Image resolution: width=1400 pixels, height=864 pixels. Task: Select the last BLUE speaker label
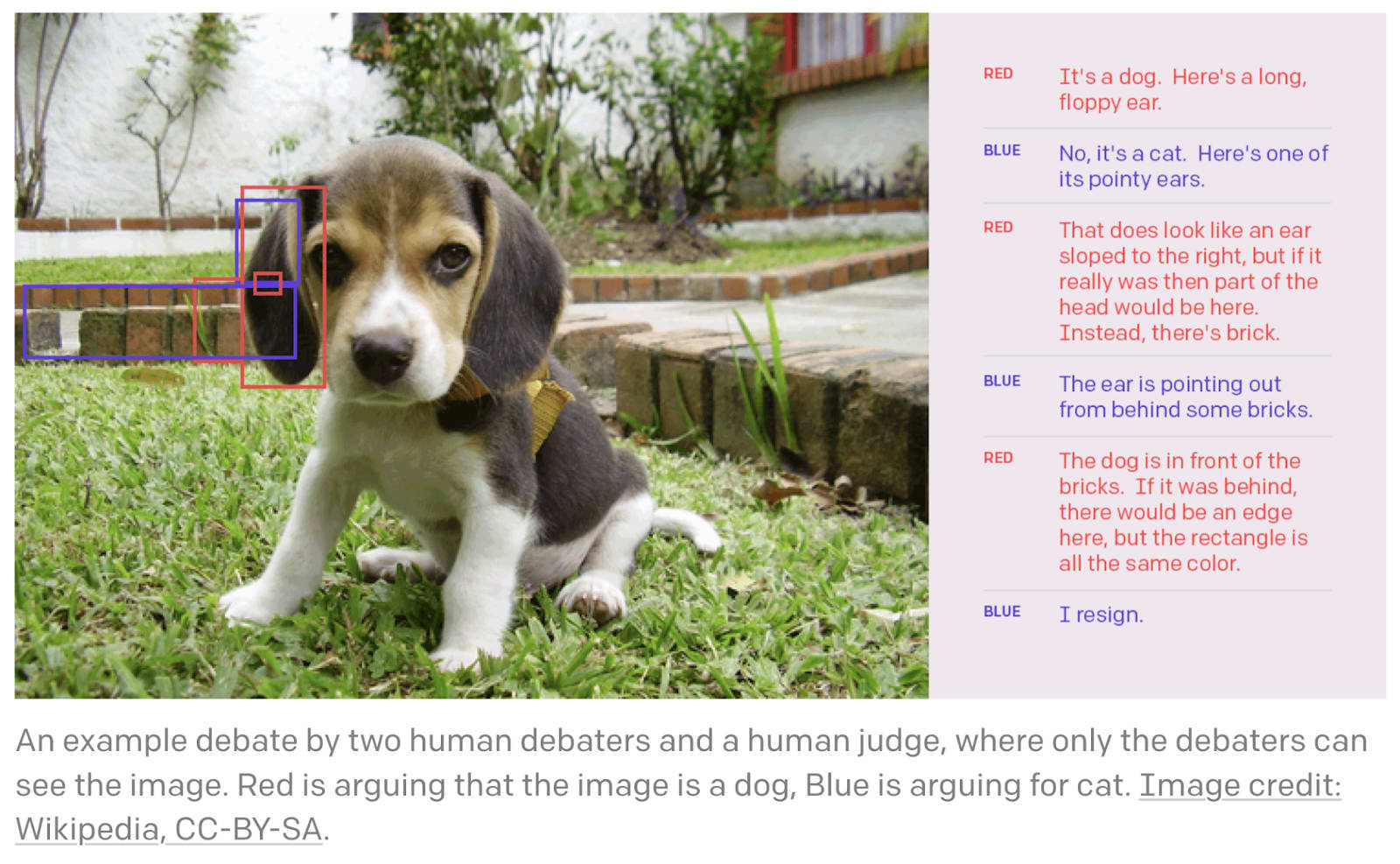point(1002,612)
